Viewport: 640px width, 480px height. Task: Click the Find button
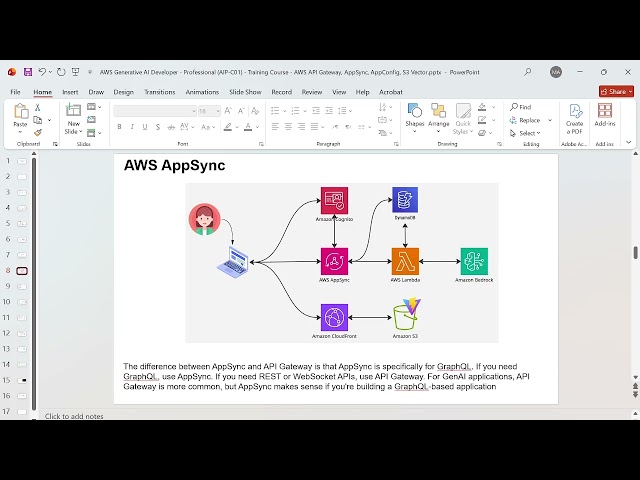point(521,107)
